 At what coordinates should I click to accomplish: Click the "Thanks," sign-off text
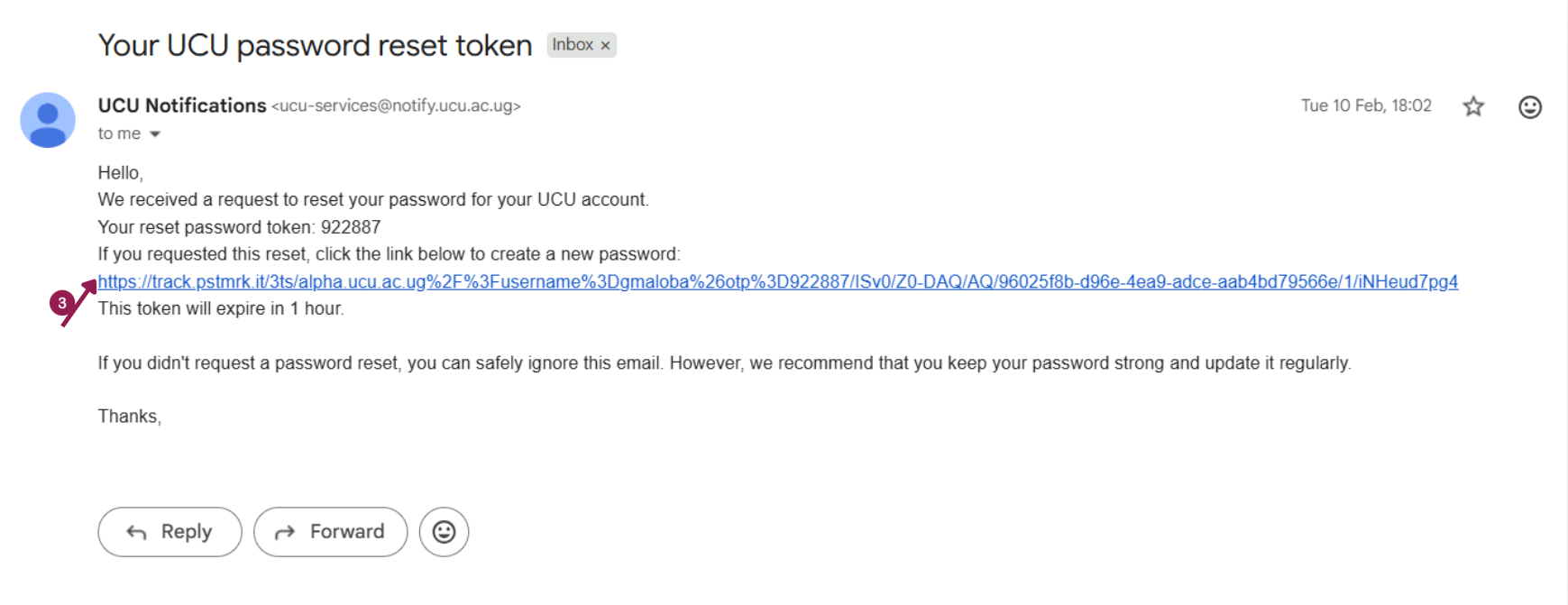(129, 417)
